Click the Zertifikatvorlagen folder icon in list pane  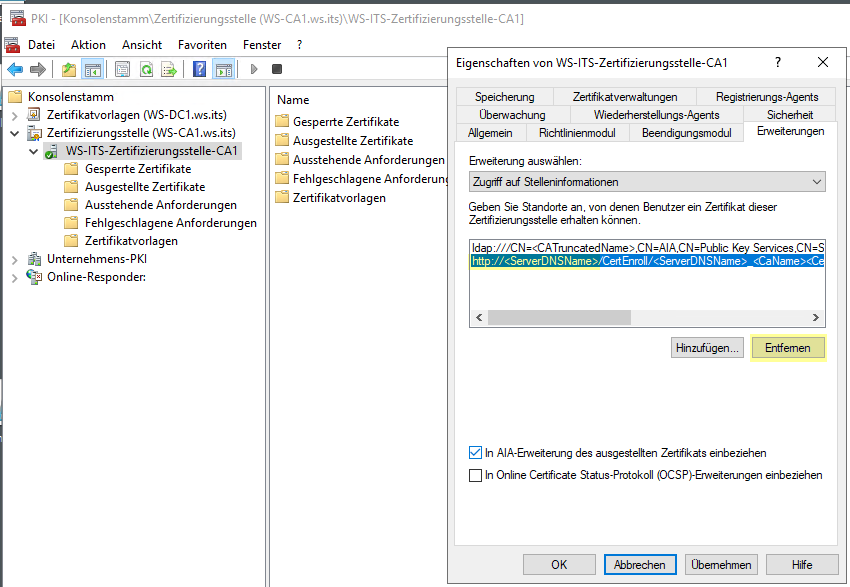click(x=282, y=197)
